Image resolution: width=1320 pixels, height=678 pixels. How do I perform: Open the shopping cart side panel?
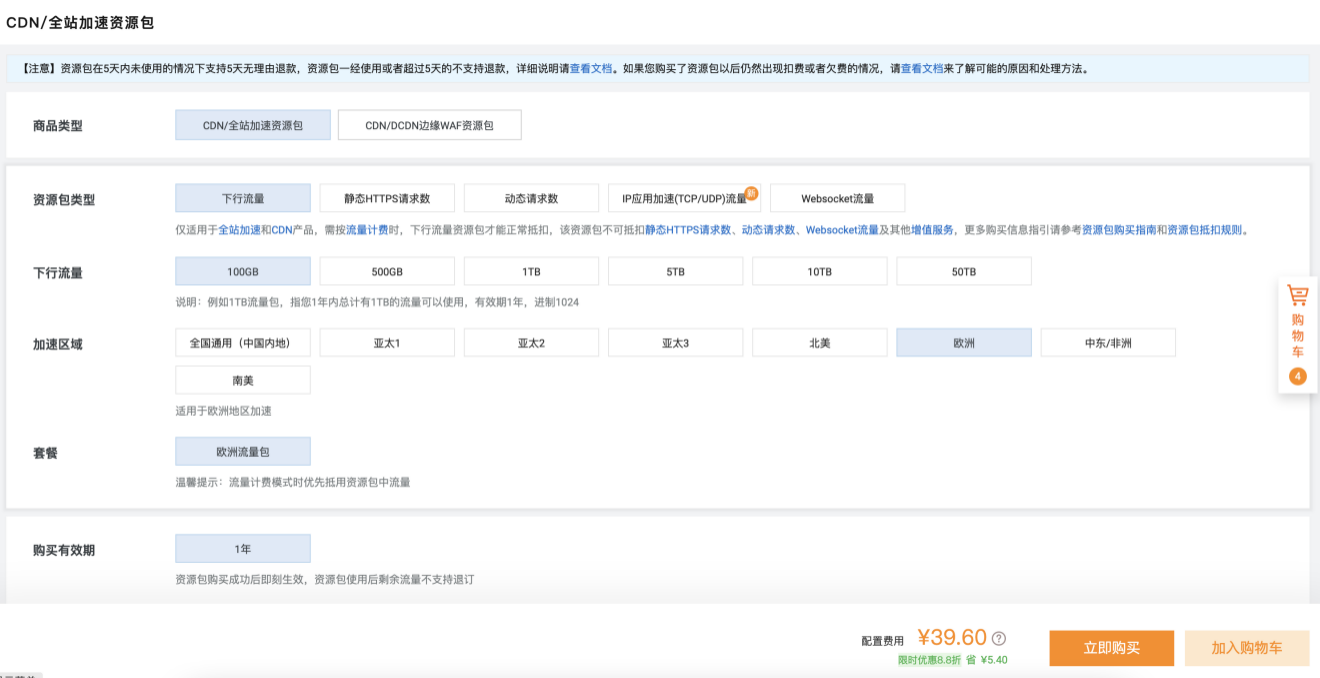(1297, 322)
